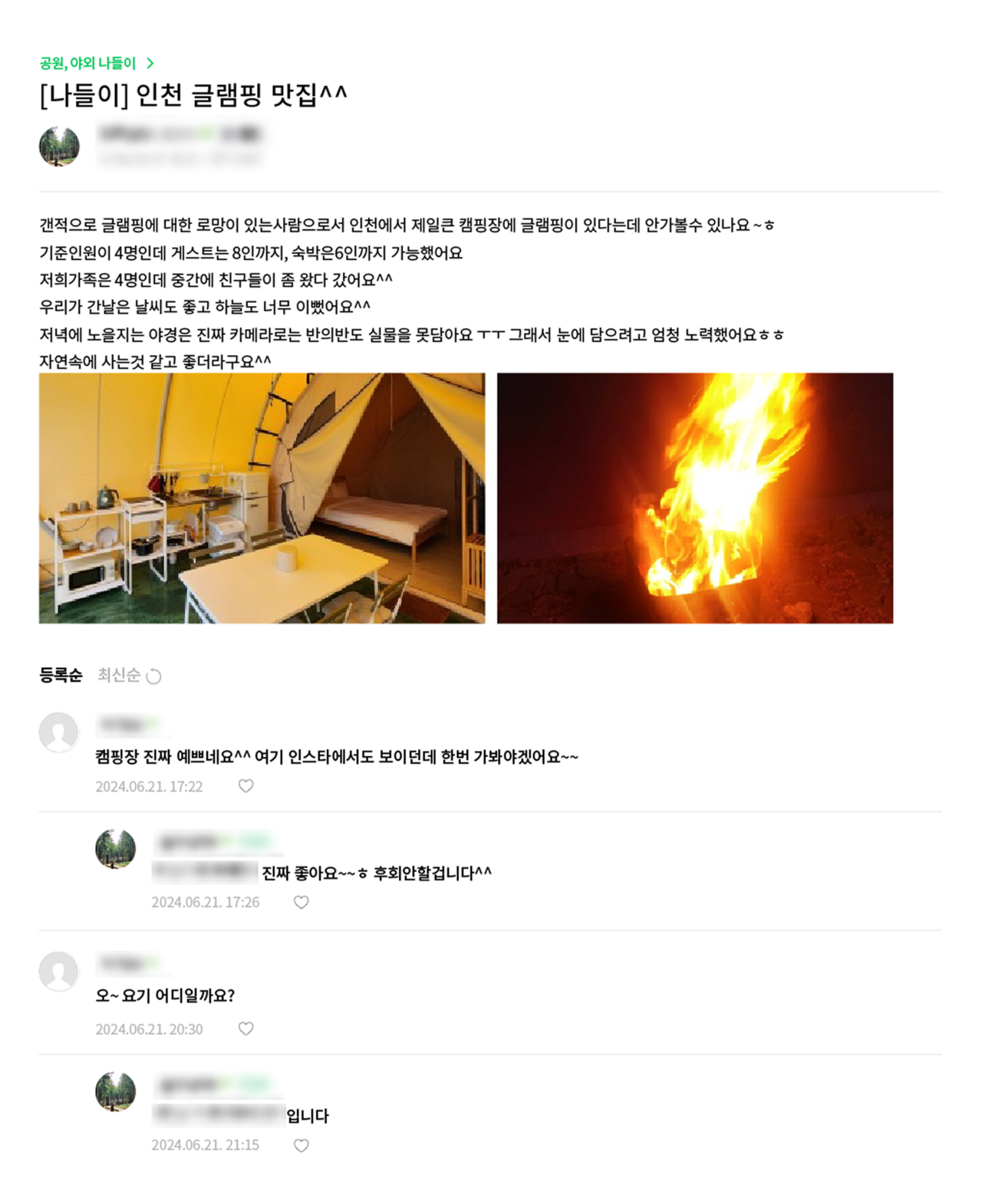
Task: Click the first commenter's default avatar
Action: click(x=59, y=732)
